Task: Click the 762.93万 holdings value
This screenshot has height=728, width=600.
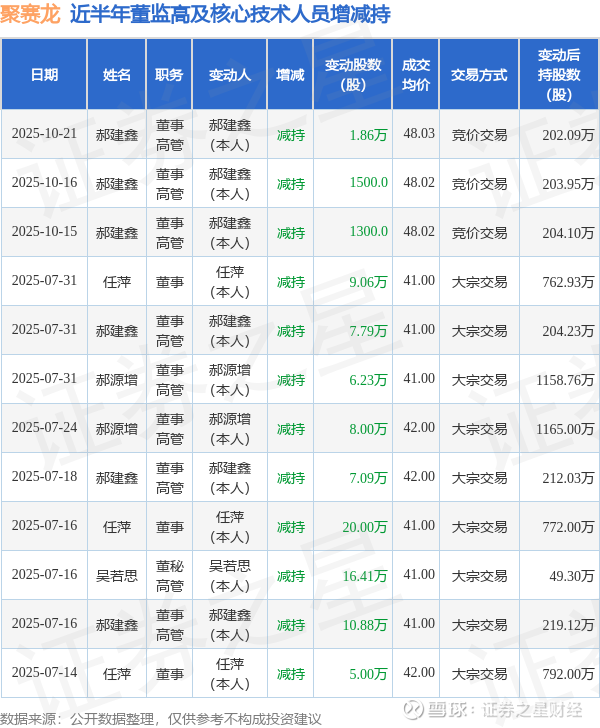Action: (x=568, y=282)
